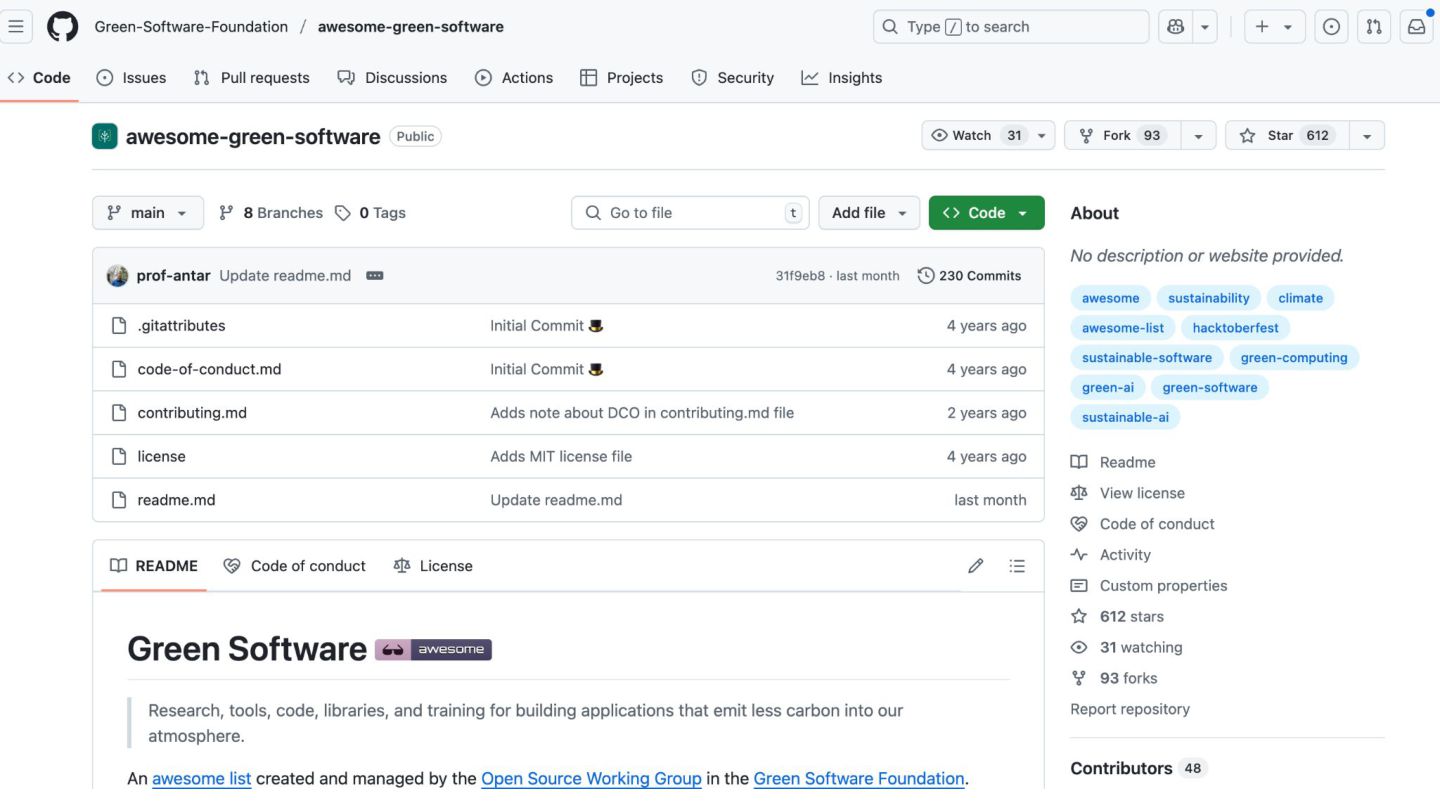
Task: Switch to the Discussions tab
Action: coord(392,78)
